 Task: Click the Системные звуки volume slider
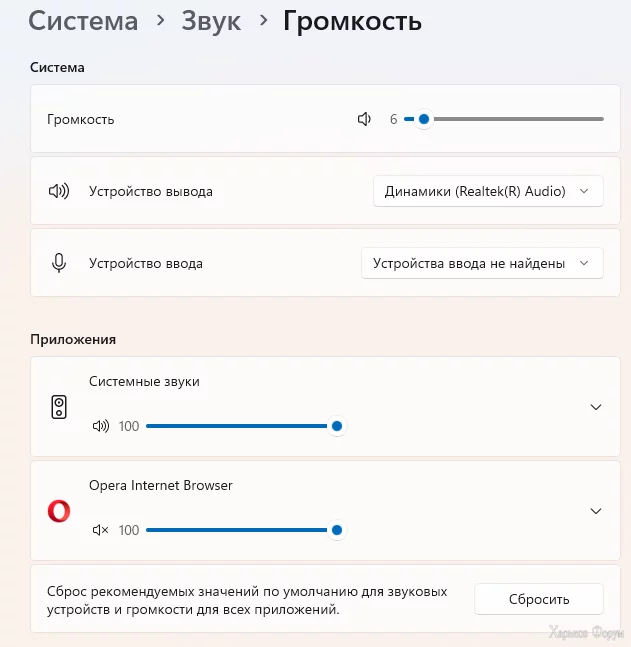240,426
